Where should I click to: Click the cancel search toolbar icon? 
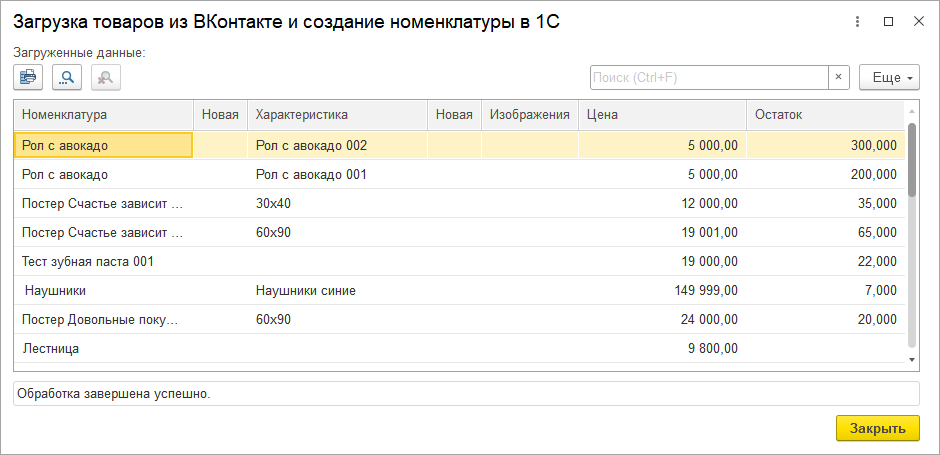[106, 77]
